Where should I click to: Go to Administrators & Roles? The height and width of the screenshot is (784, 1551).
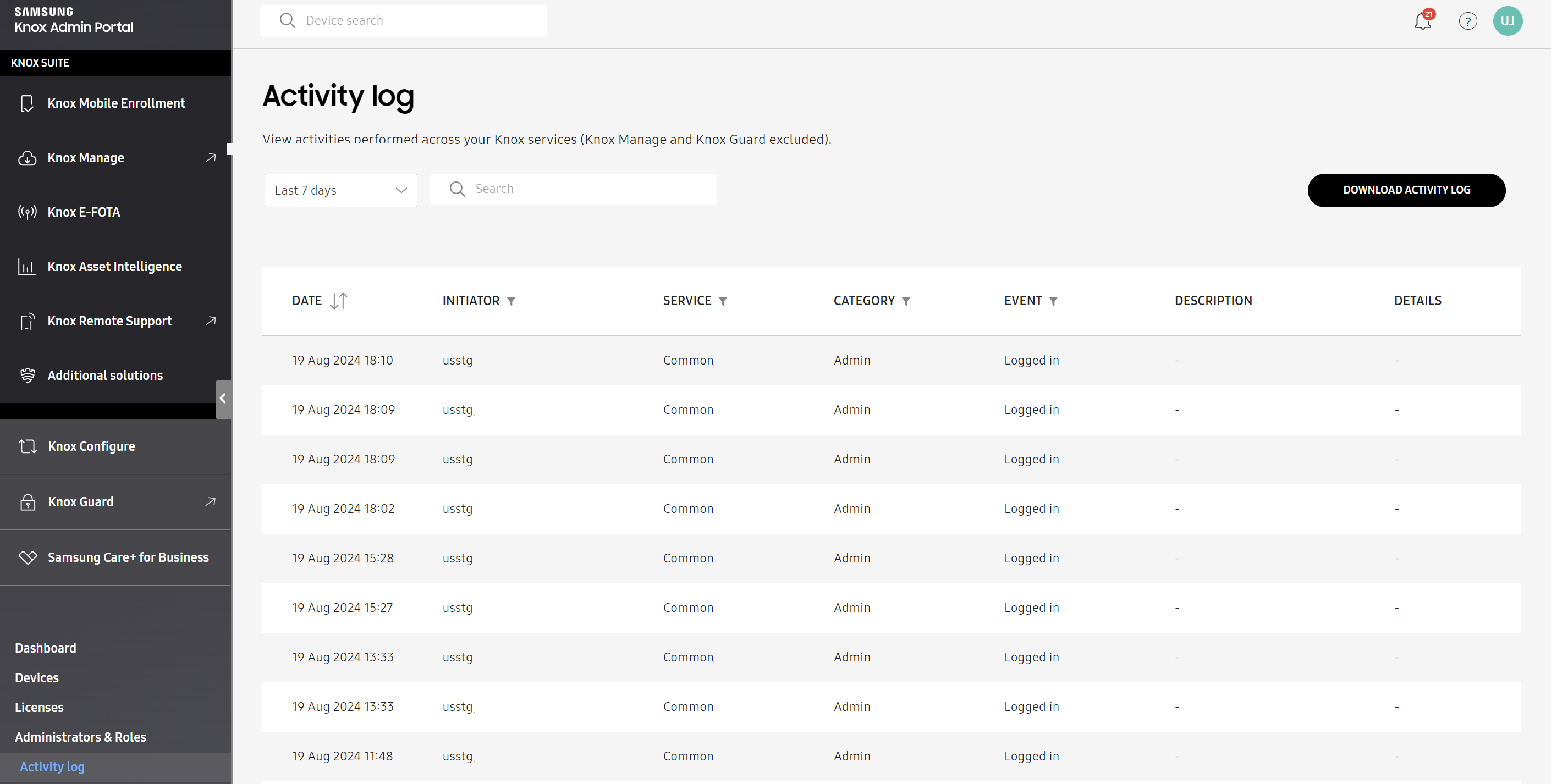81,737
